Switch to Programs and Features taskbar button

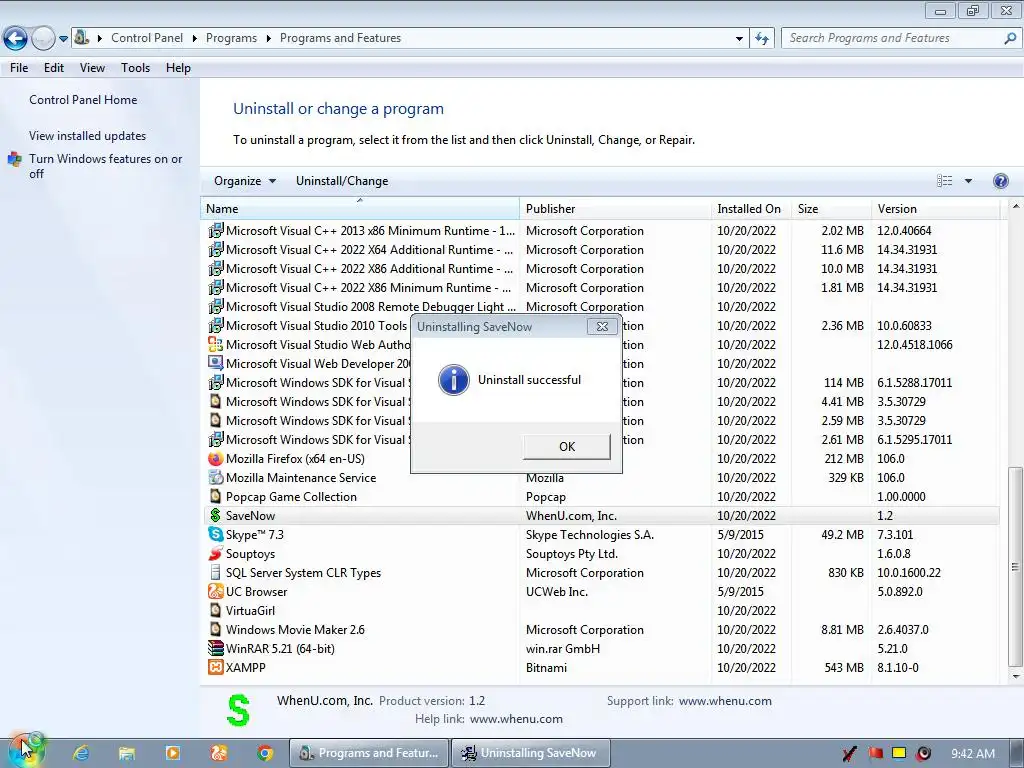(369, 753)
